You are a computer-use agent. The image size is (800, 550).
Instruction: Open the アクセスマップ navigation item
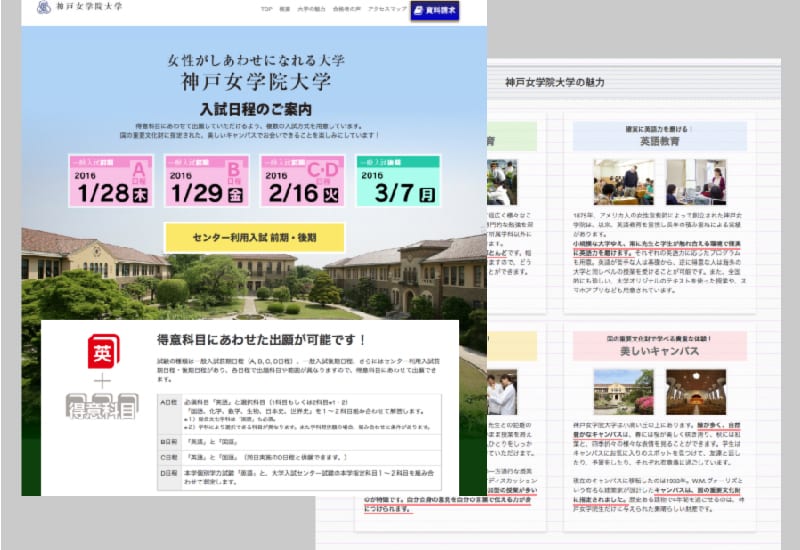[388, 9]
